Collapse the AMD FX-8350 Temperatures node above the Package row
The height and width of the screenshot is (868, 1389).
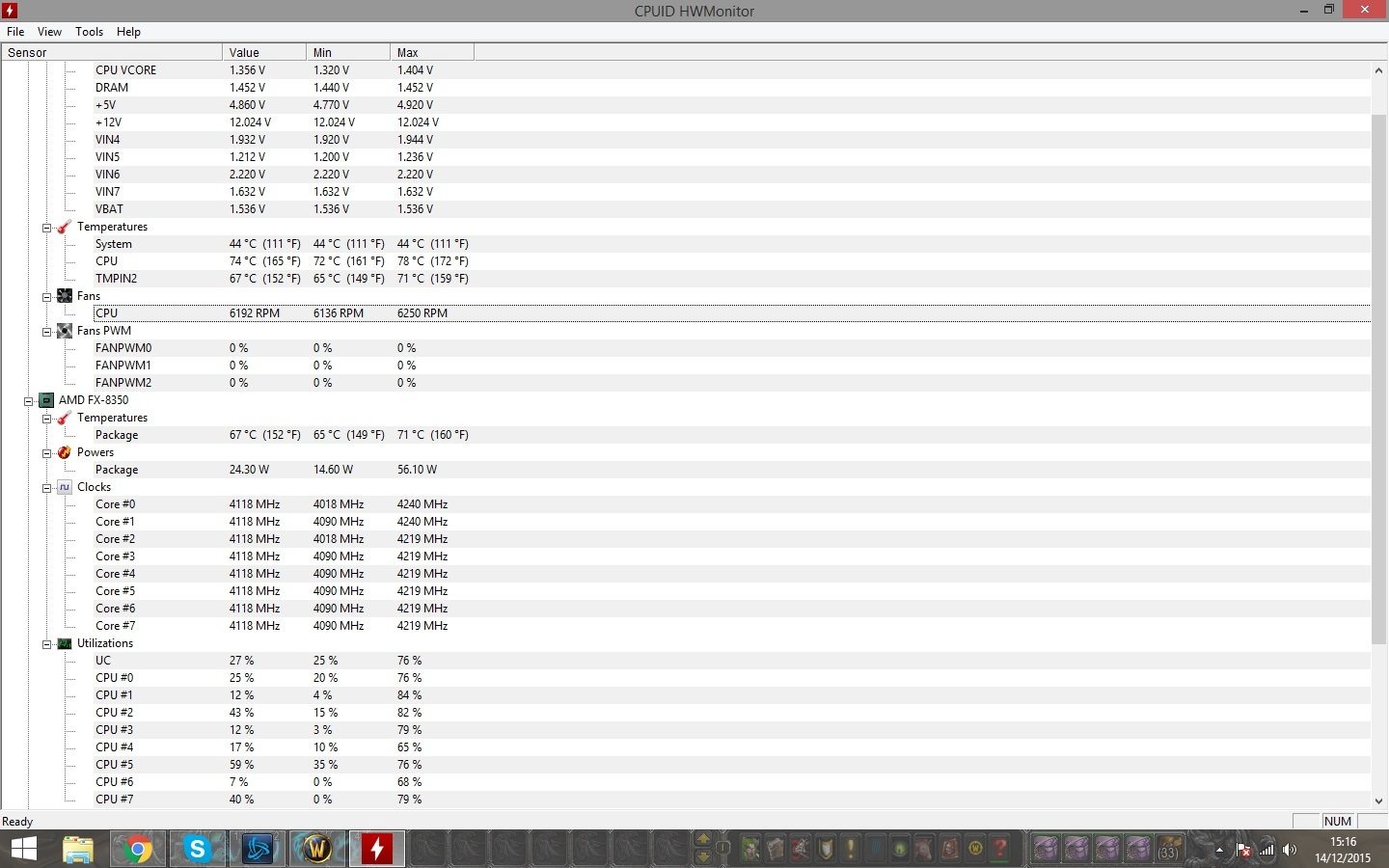coord(46,419)
